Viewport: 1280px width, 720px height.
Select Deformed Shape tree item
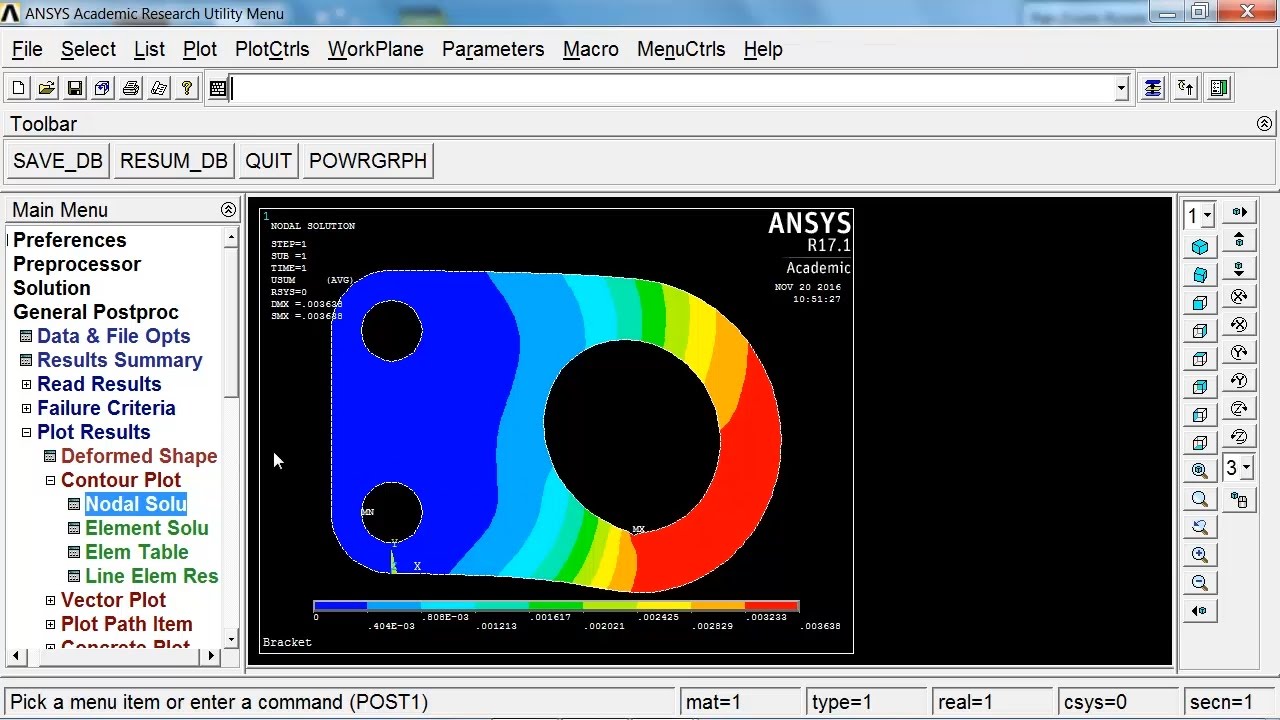pyautogui.click(x=139, y=456)
